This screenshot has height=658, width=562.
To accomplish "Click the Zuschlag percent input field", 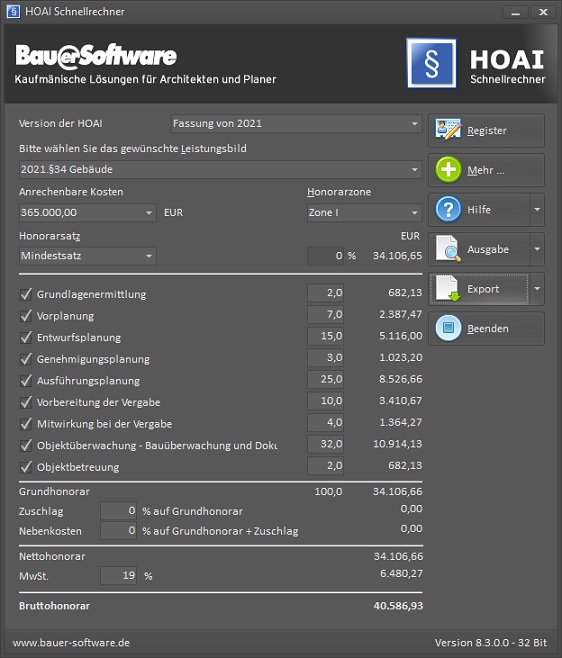I will (118, 511).
